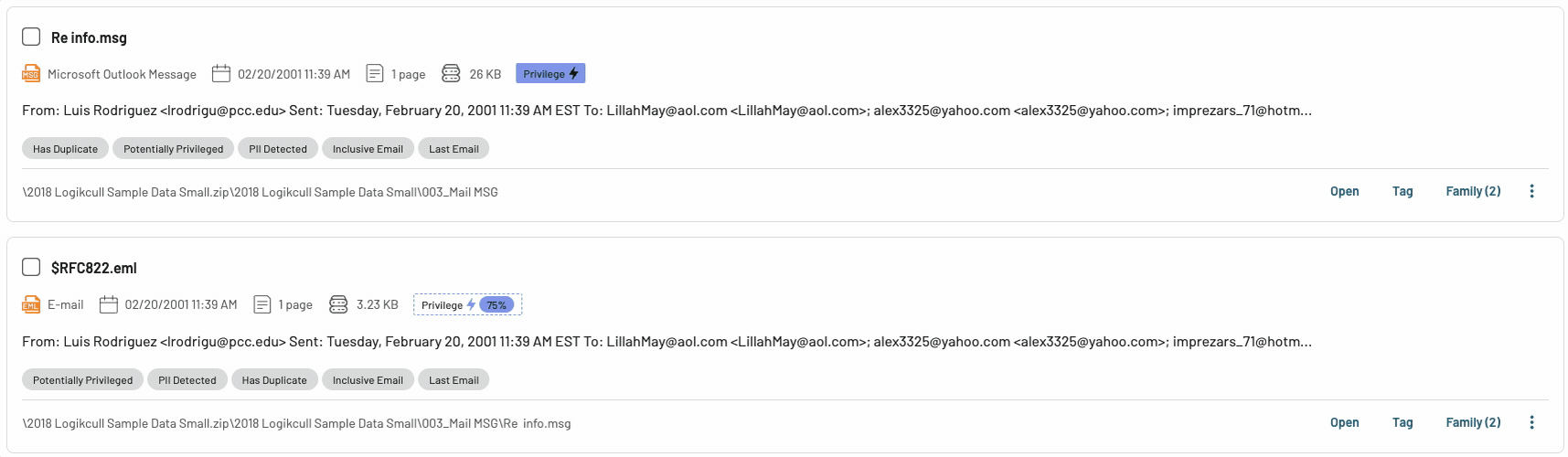1568x457 pixels.
Task: Click the path ending in 003_Mail MSG
Action: click(260, 192)
